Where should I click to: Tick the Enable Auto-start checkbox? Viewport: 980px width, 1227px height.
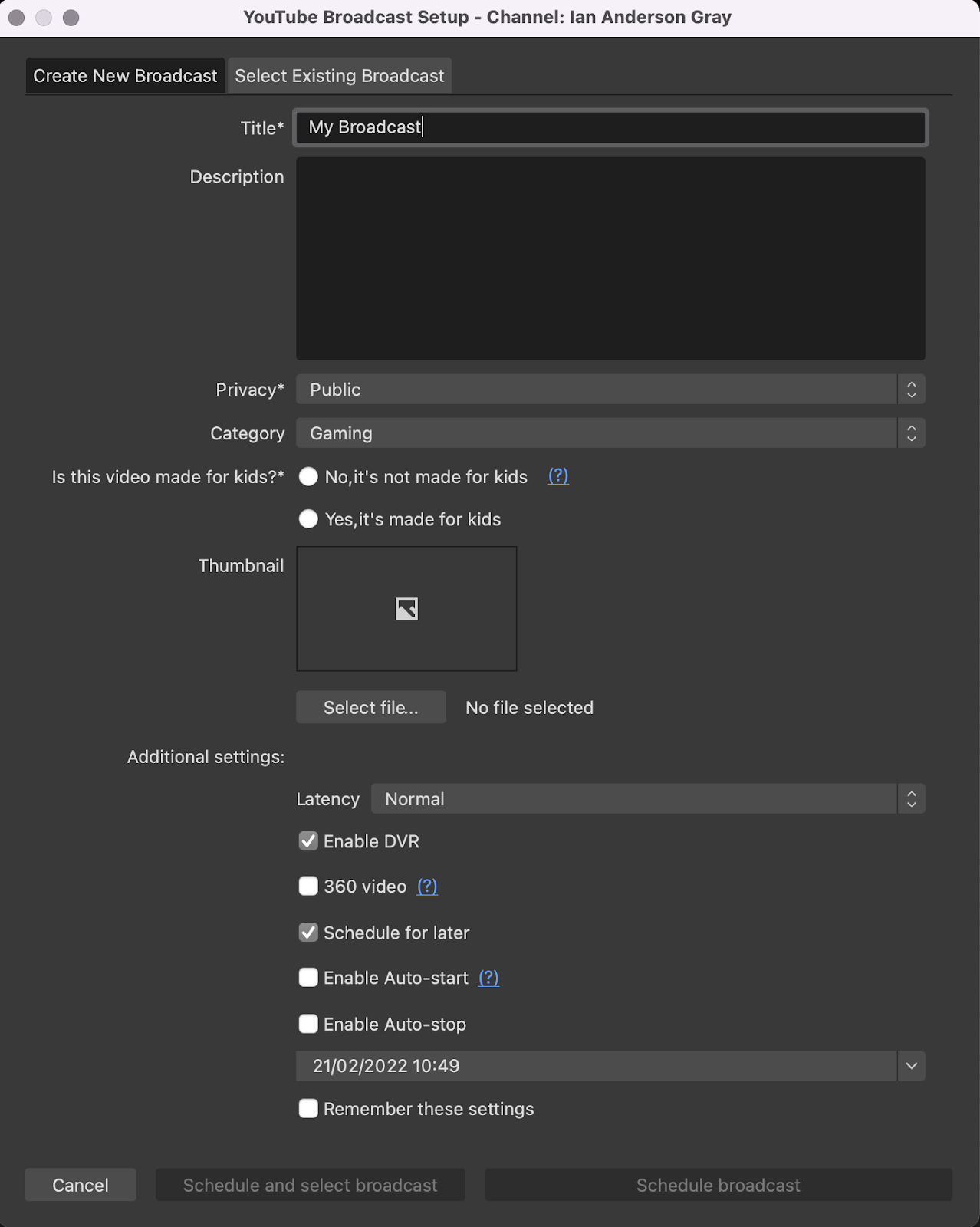[x=308, y=978]
